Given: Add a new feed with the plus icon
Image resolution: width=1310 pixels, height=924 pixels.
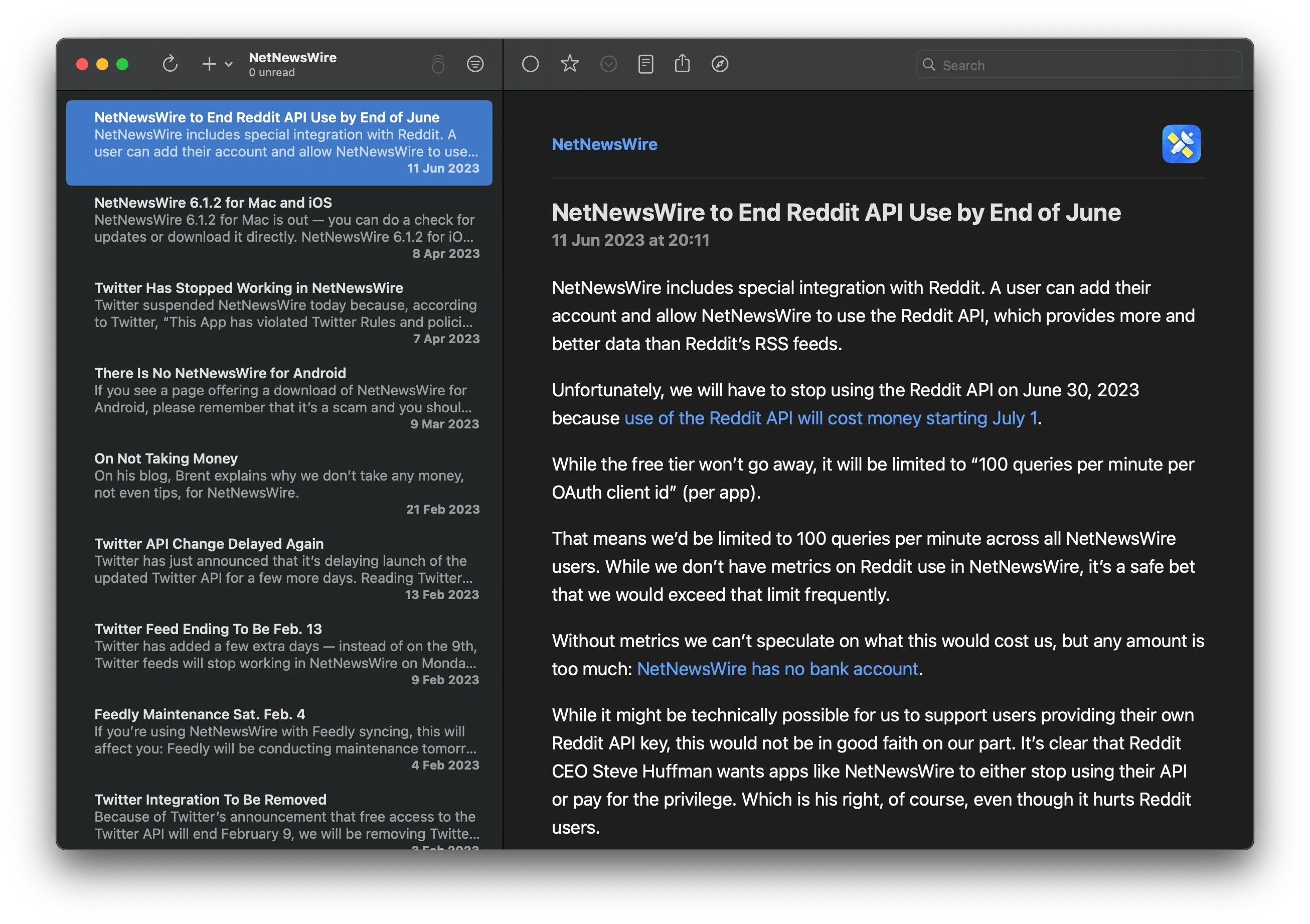Looking at the screenshot, I should click(209, 64).
